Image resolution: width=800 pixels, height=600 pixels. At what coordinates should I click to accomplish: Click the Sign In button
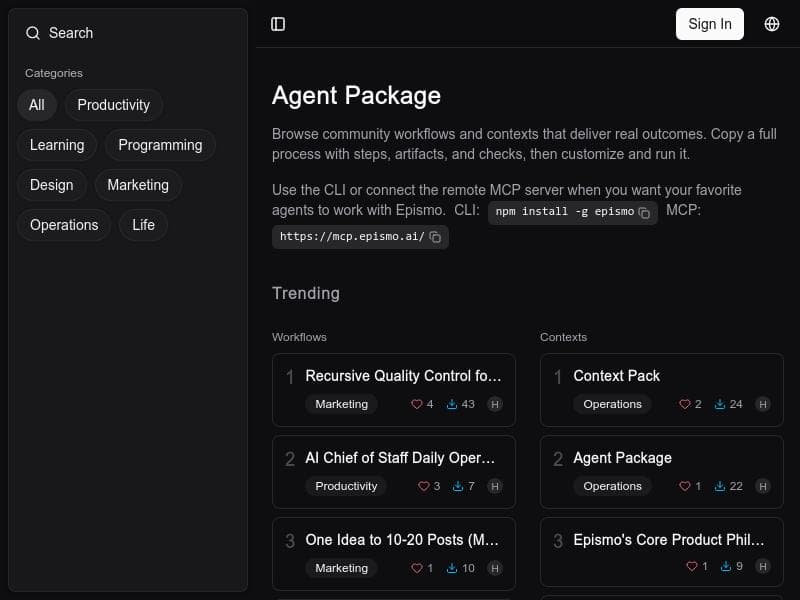710,23
